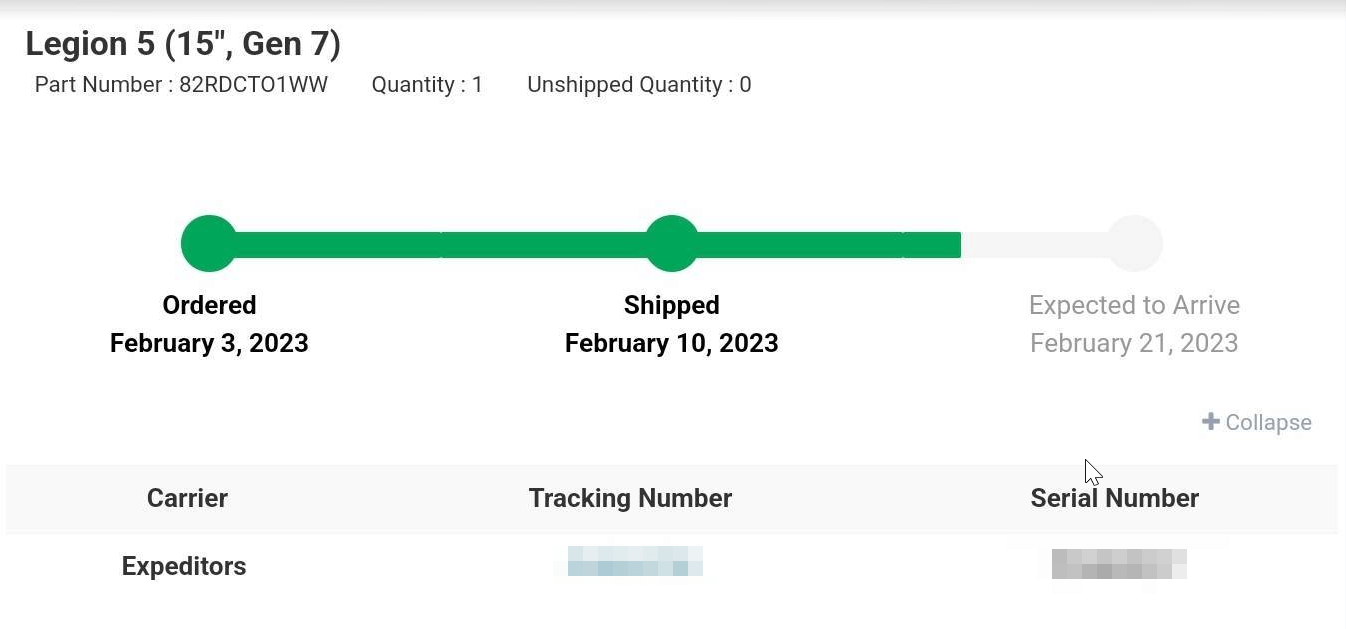Collapse the shipment details section

[1257, 422]
